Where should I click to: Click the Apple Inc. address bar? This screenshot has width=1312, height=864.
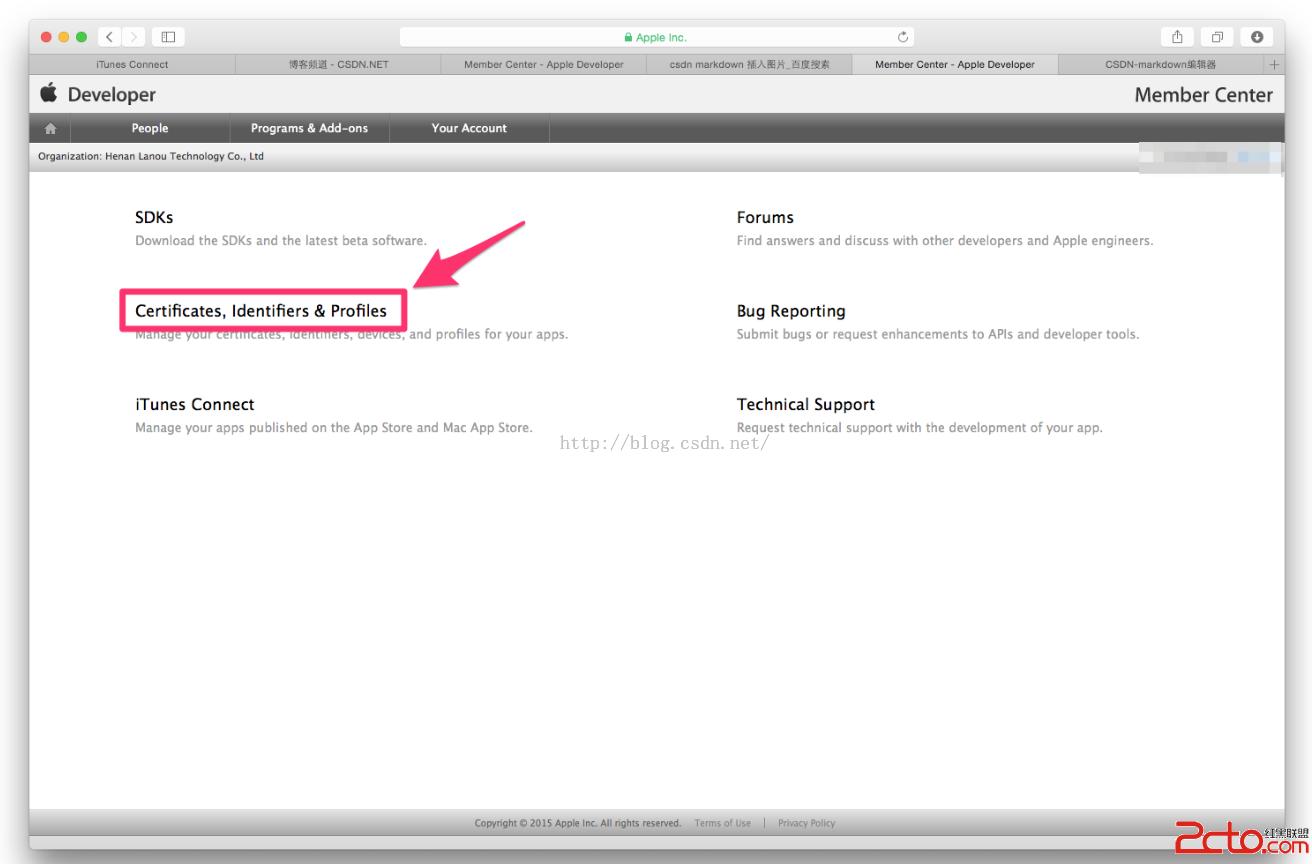click(656, 37)
